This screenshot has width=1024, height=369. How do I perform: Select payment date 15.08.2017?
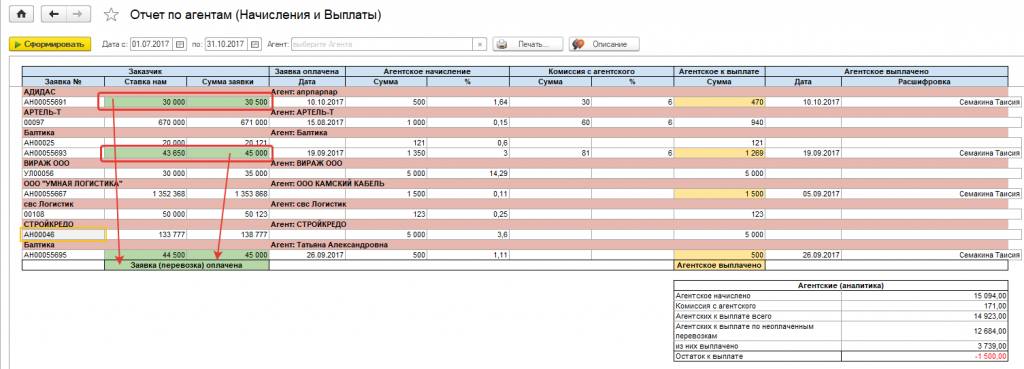308,122
